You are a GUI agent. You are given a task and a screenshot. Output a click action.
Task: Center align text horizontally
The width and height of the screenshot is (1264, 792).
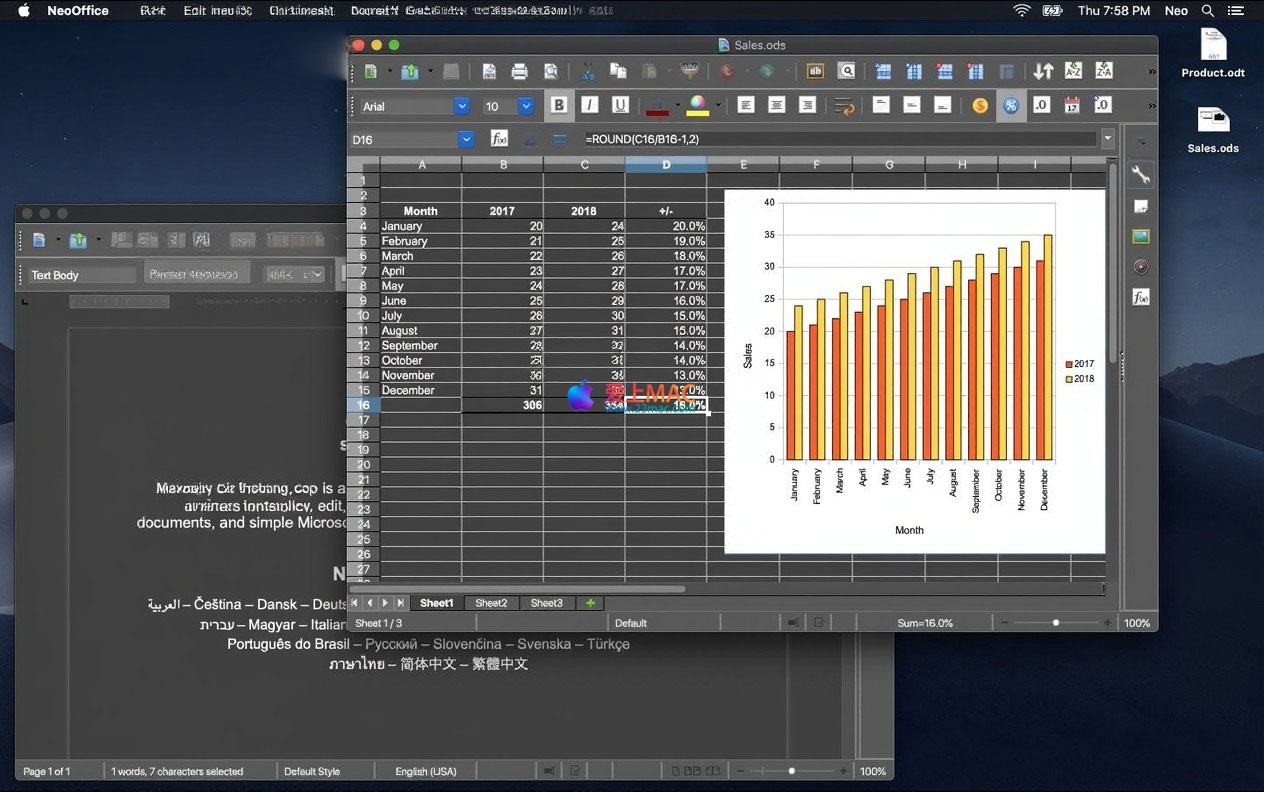[776, 105]
